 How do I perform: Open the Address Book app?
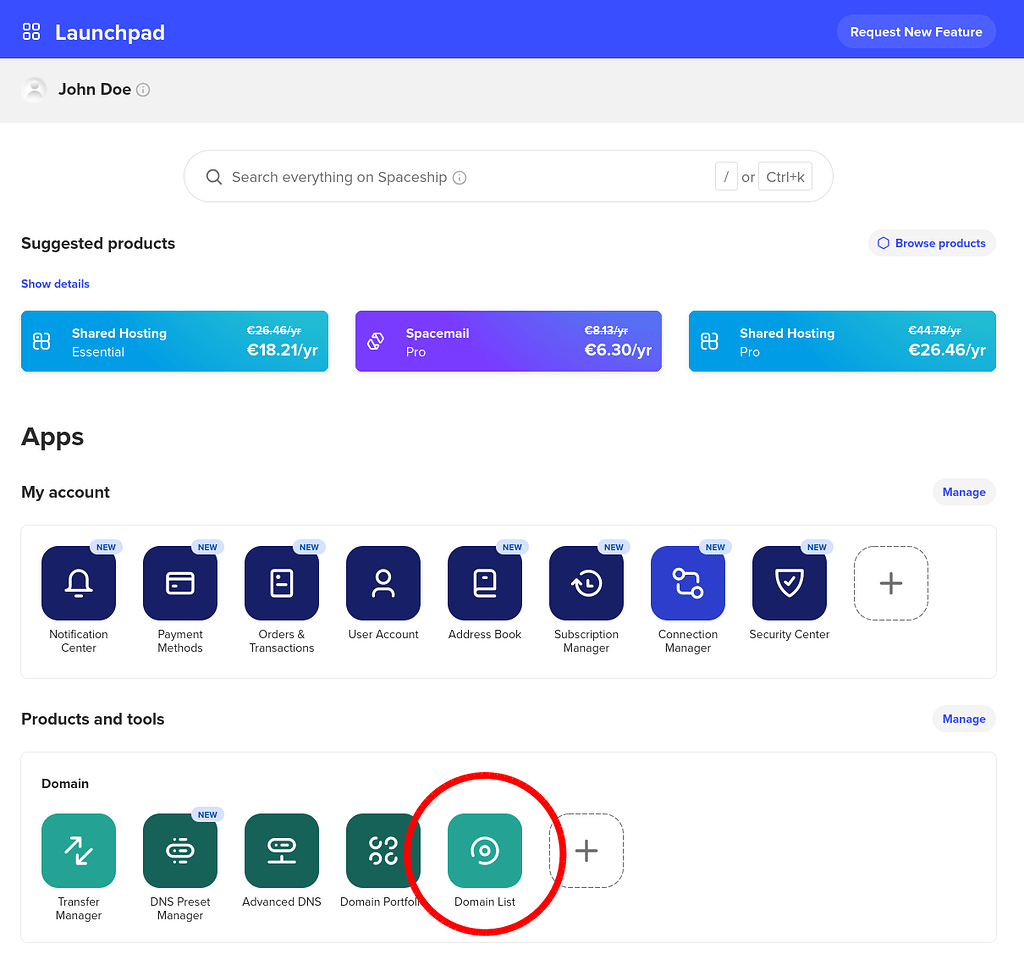485,583
